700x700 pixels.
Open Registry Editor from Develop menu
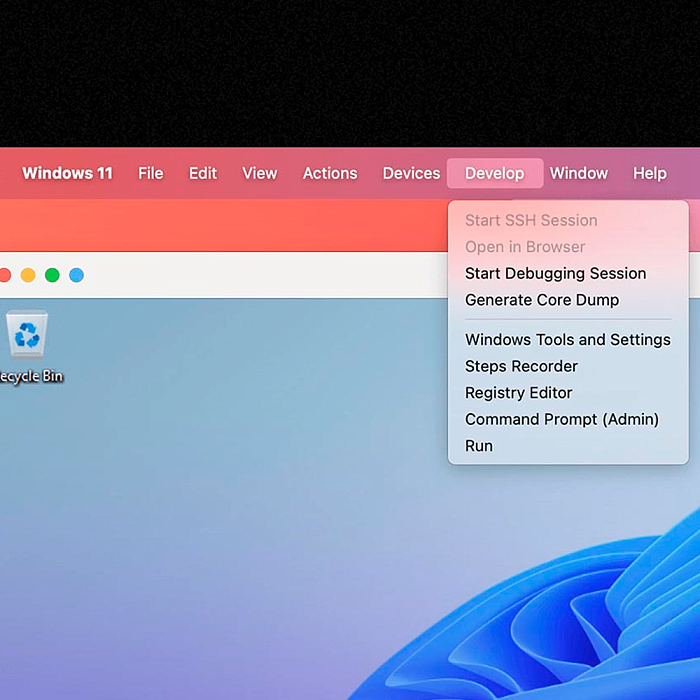518,393
